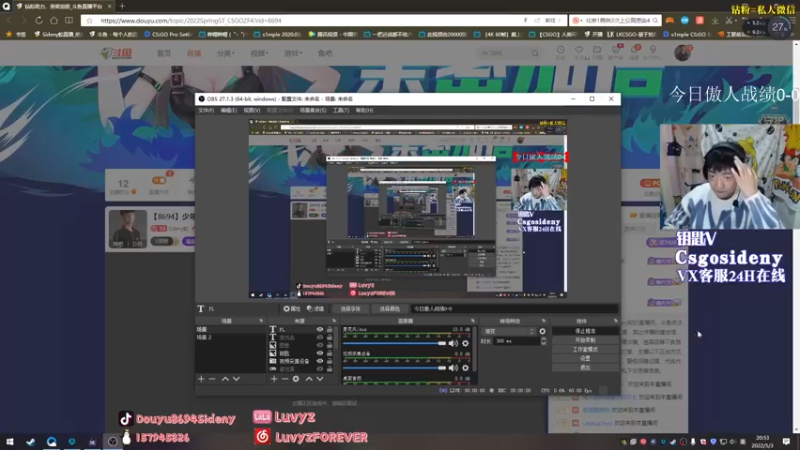Remove selected scene with minus icon
The image size is (800, 450).
click(212, 379)
